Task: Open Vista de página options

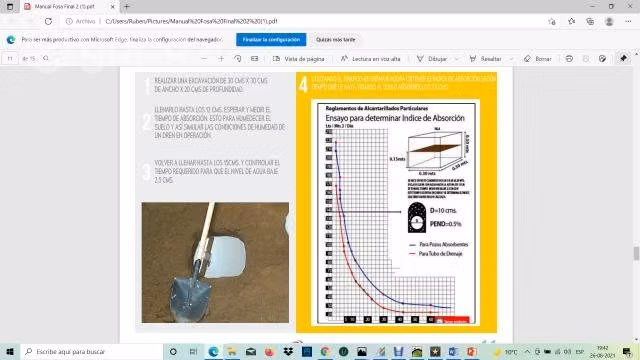Action: click(x=299, y=59)
